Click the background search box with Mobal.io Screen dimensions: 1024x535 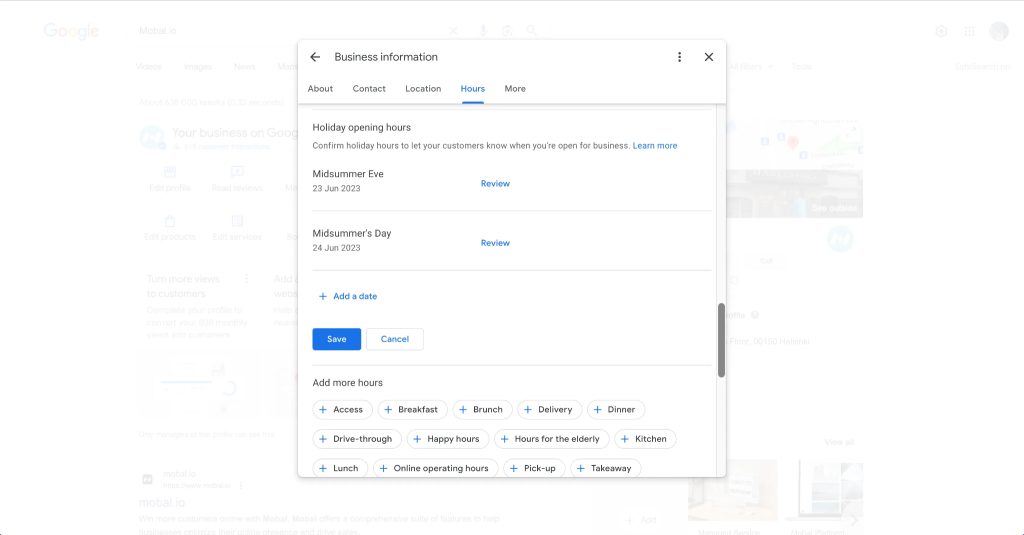[x=287, y=31]
